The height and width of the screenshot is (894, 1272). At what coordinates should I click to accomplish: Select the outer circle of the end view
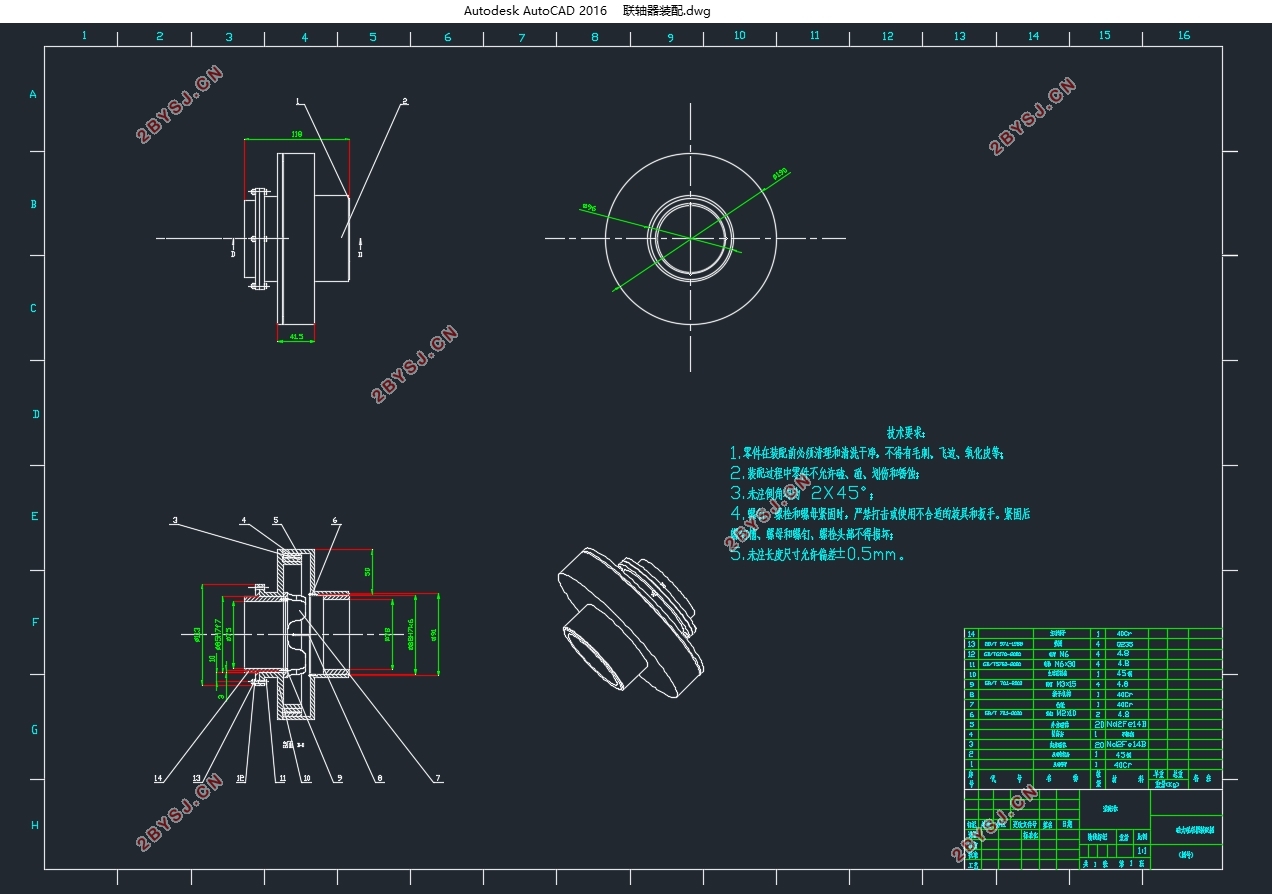click(691, 238)
